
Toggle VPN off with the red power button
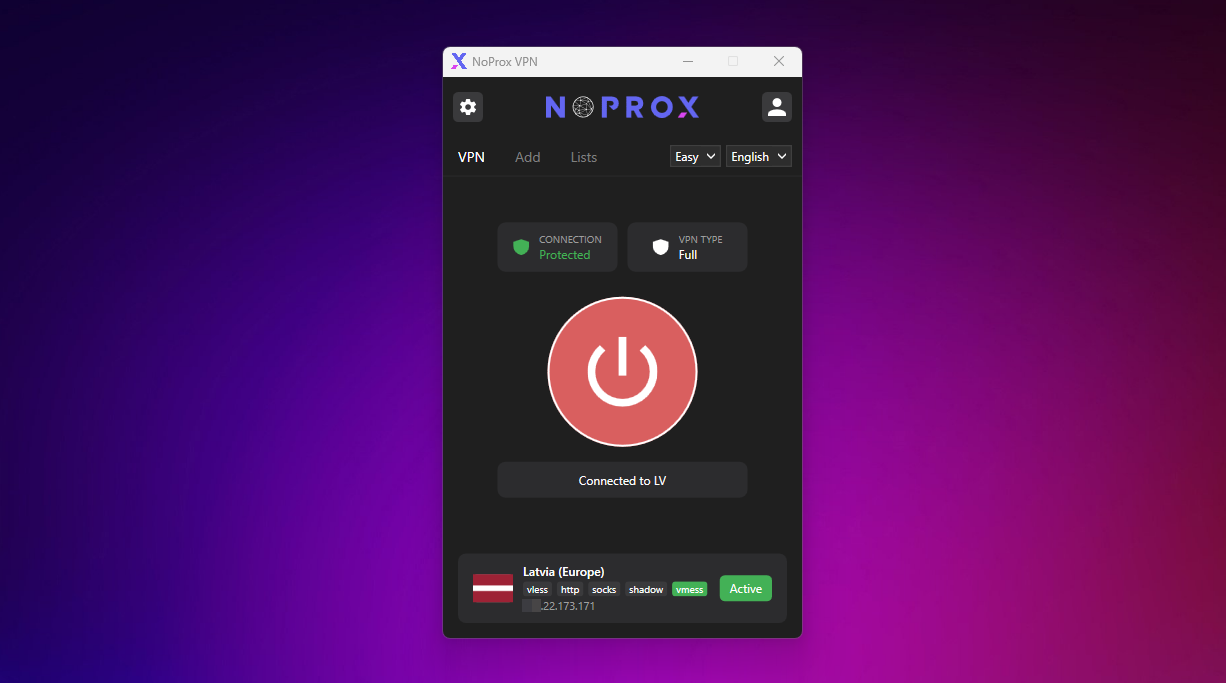pyautogui.click(x=622, y=372)
